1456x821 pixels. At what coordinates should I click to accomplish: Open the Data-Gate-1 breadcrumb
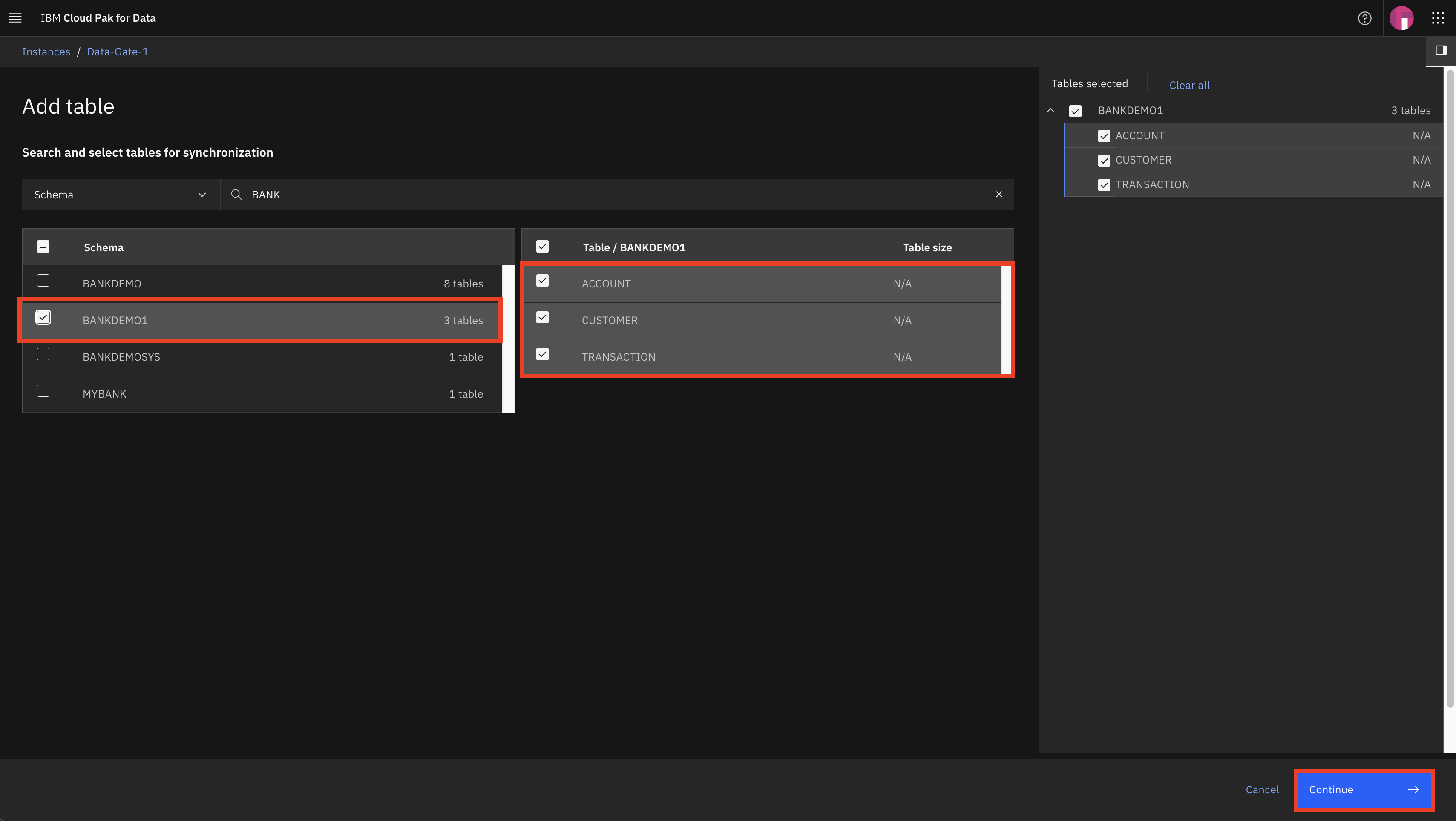coord(118,52)
